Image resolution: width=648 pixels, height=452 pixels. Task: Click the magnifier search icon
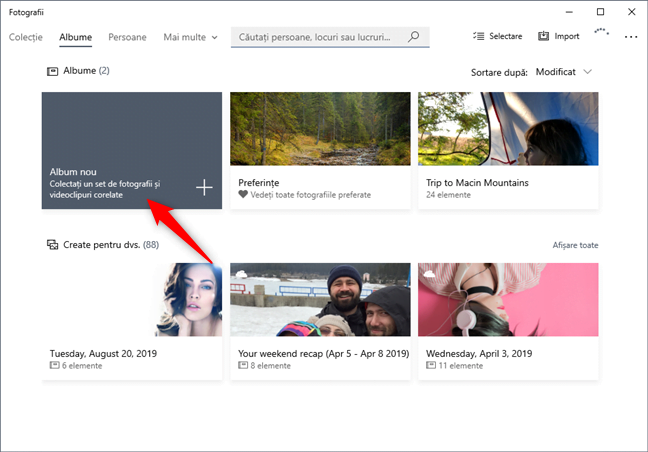pyautogui.click(x=414, y=37)
